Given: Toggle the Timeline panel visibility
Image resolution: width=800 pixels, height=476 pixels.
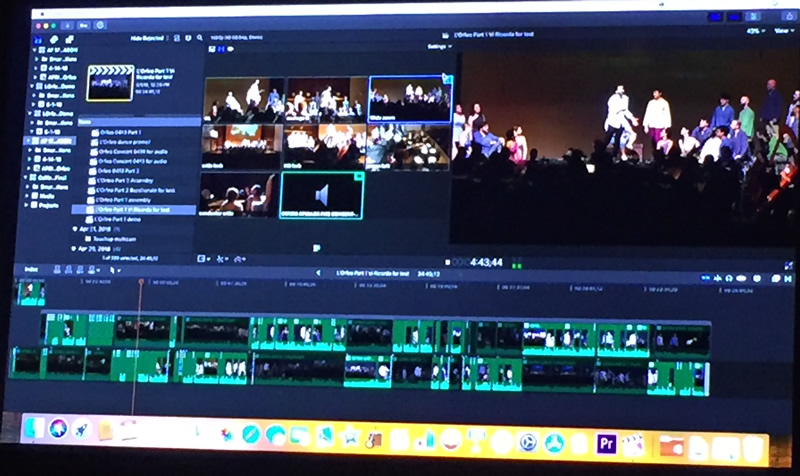Looking at the screenshot, I should point(734,17).
